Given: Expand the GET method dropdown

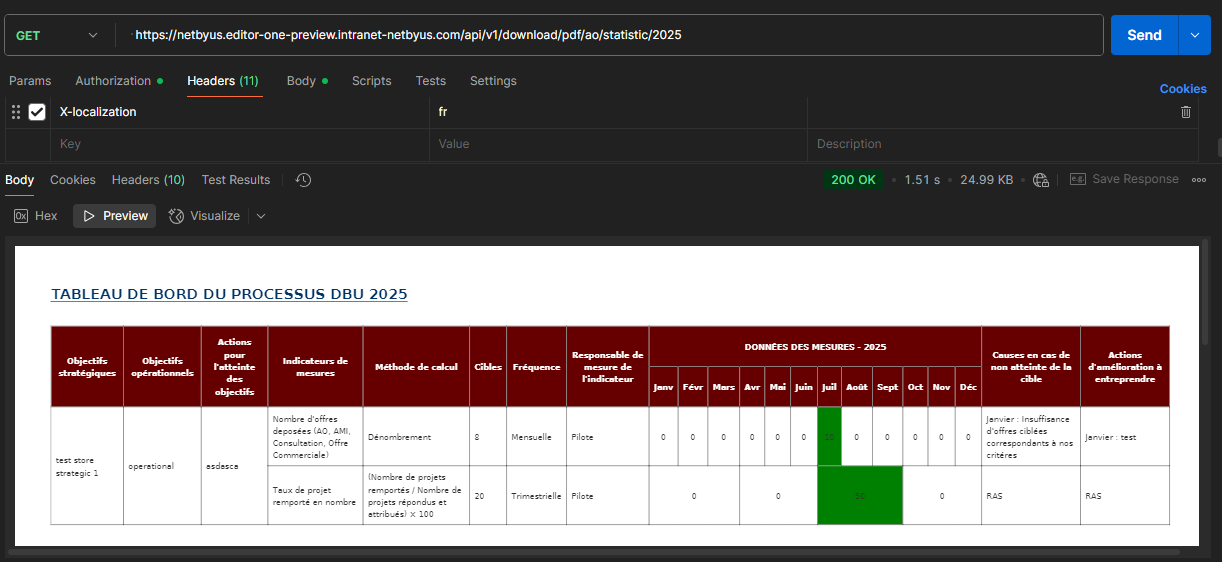Looking at the screenshot, I should [x=59, y=35].
